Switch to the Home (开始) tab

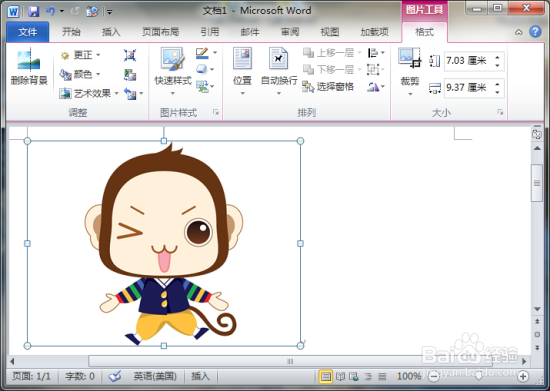pos(71,32)
